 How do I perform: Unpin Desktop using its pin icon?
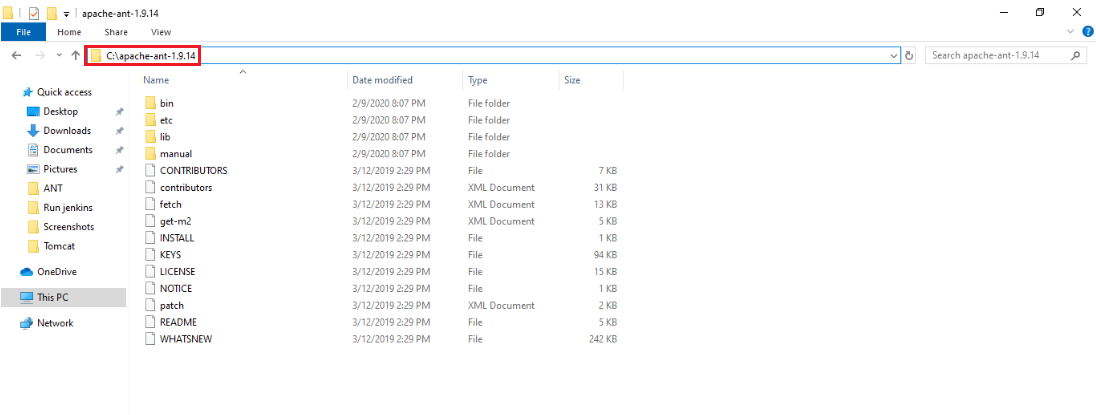(120, 112)
